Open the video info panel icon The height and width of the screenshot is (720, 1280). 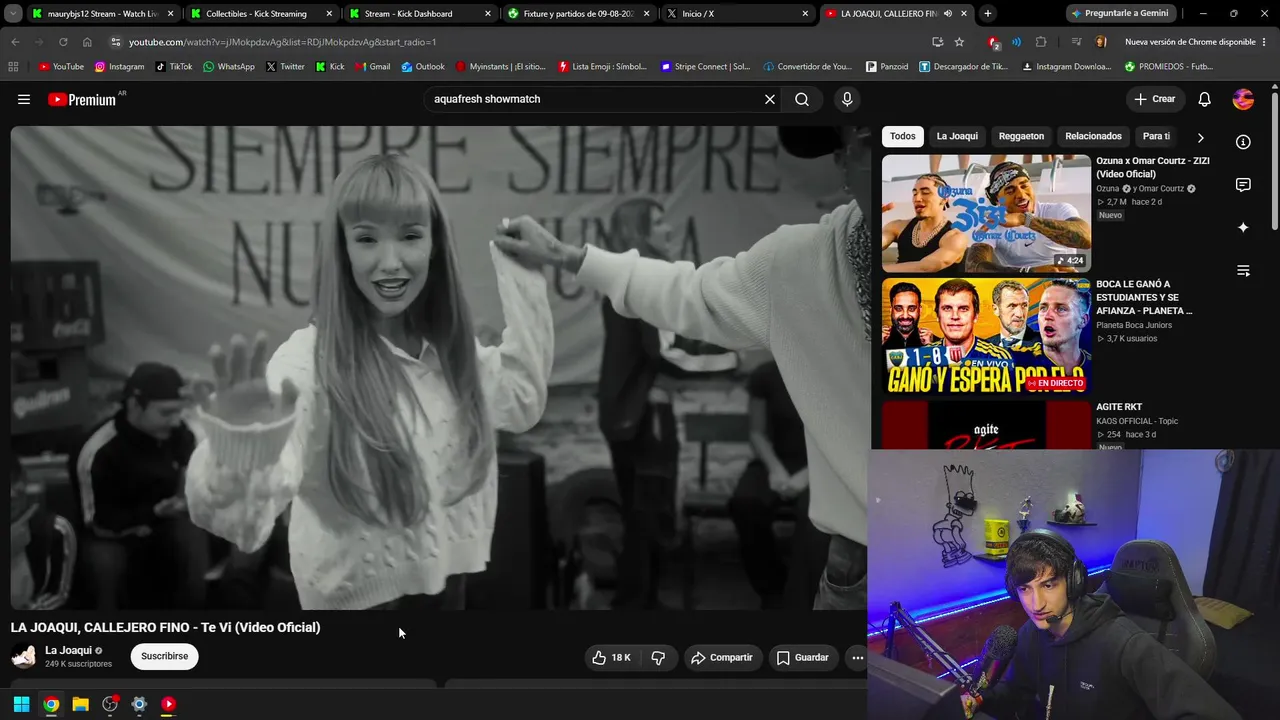(x=1243, y=142)
